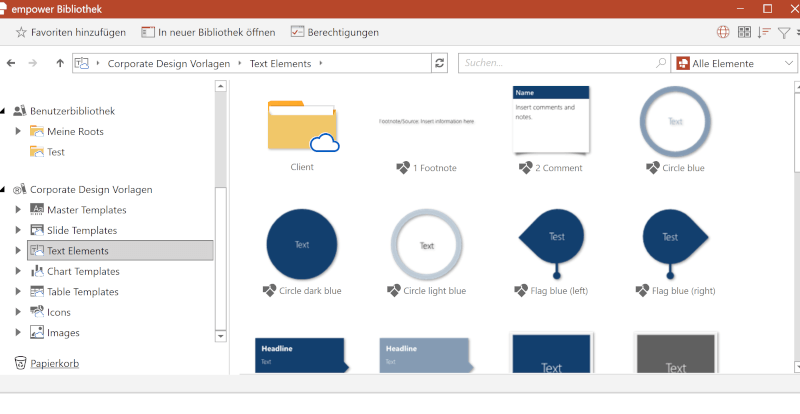This screenshot has height=414, width=800.
Task: Expand the Images node
Action: [x=18, y=332]
